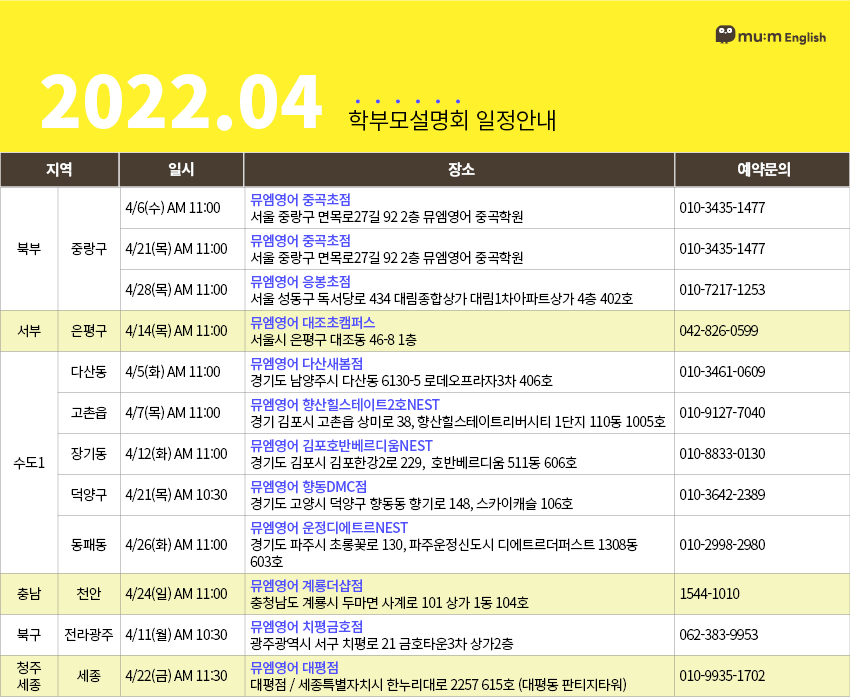Click phone number 062-383-9953

pyautogui.click(x=719, y=635)
